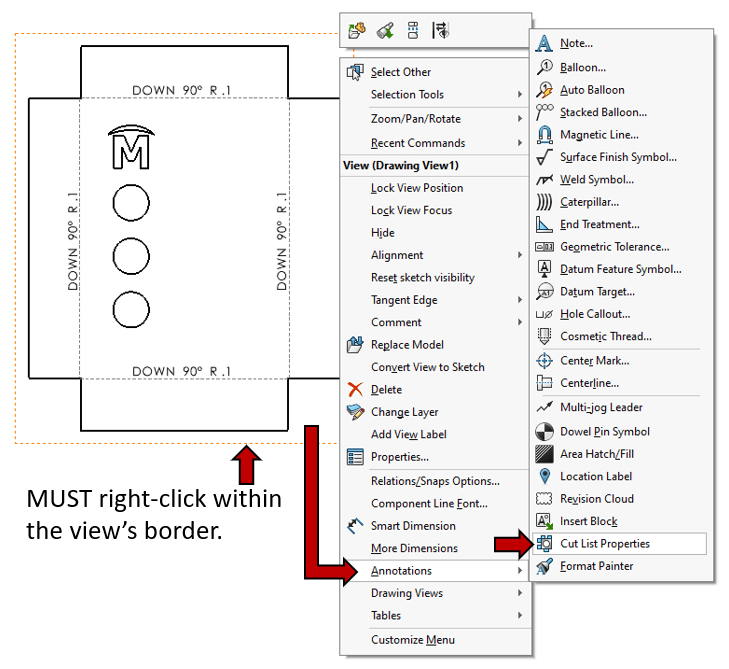This screenshot has height=669, width=729.
Task: Click the first icon in the context toolbar
Action: tap(357, 31)
